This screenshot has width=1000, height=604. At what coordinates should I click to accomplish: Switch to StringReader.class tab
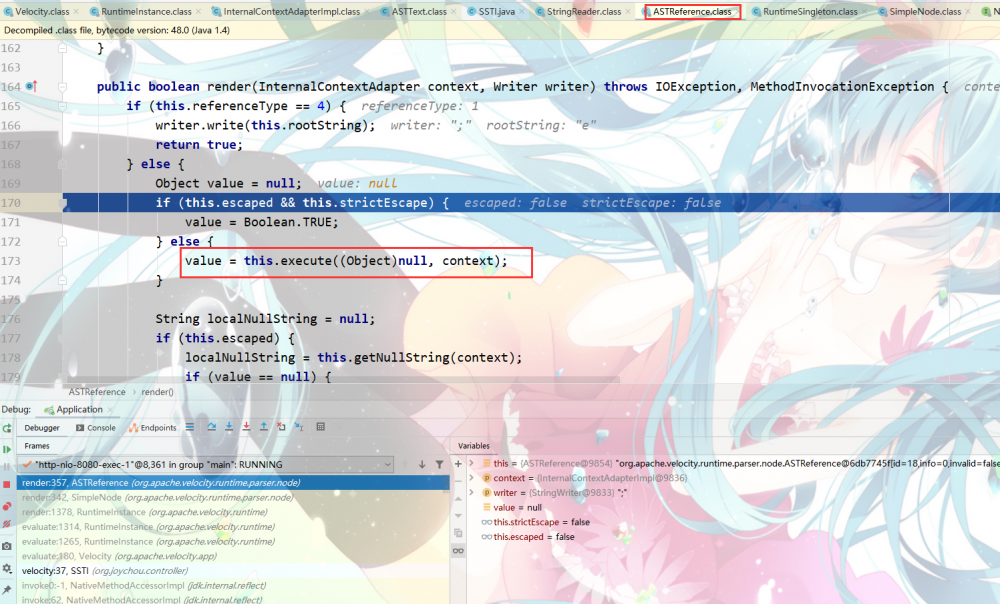584,11
